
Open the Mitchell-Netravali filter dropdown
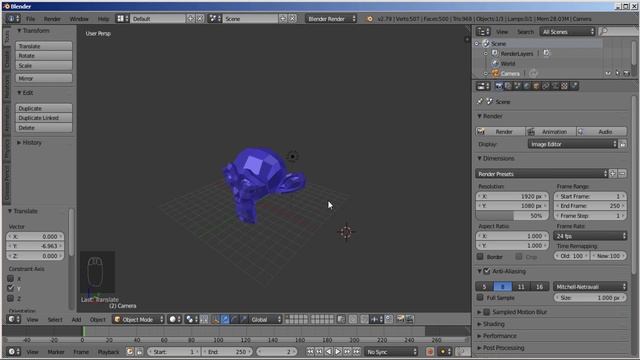coord(590,287)
